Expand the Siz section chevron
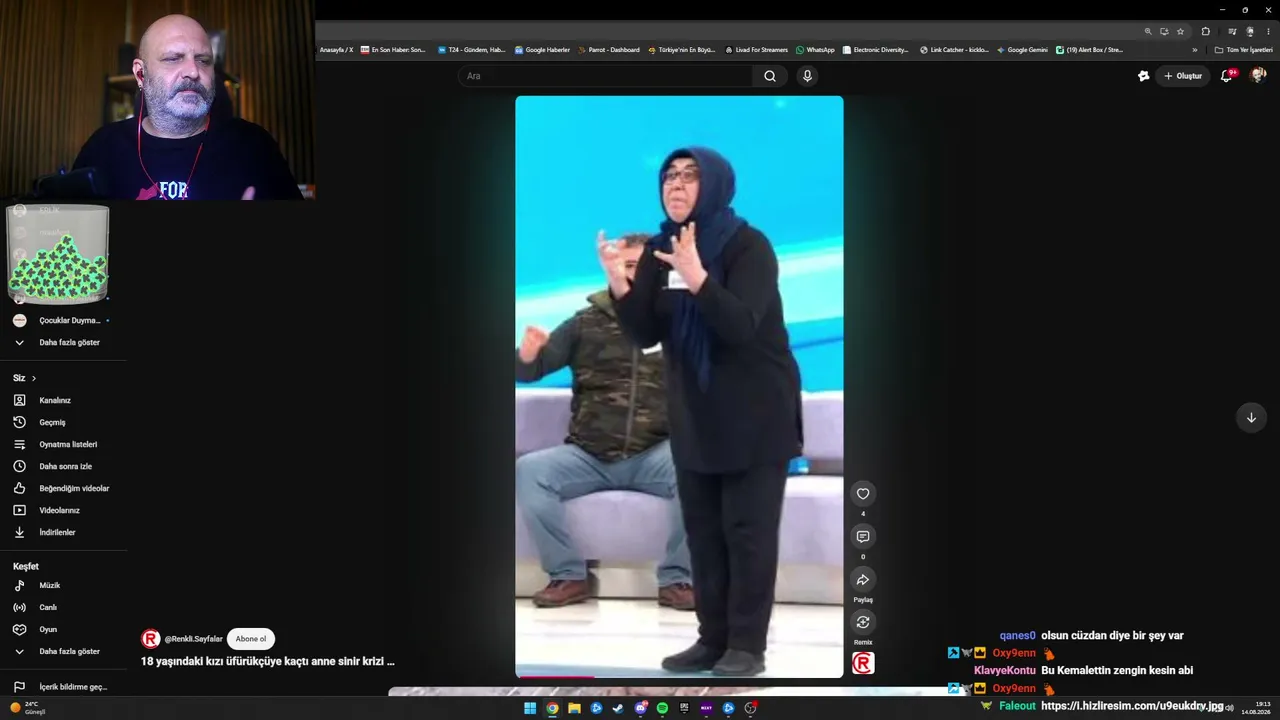1280x720 pixels. tap(34, 378)
